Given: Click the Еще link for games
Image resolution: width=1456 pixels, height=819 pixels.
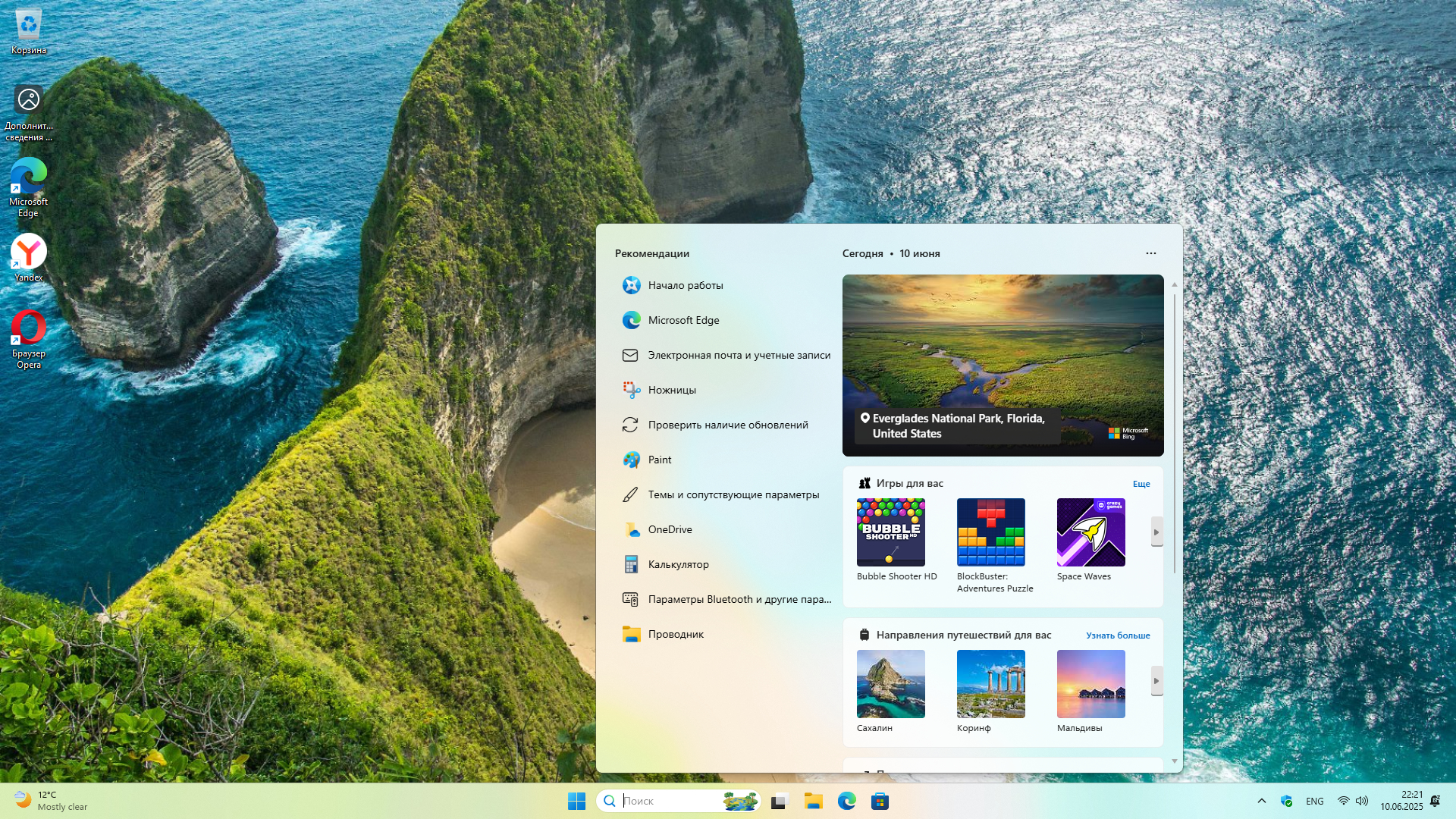Looking at the screenshot, I should pyautogui.click(x=1141, y=484).
